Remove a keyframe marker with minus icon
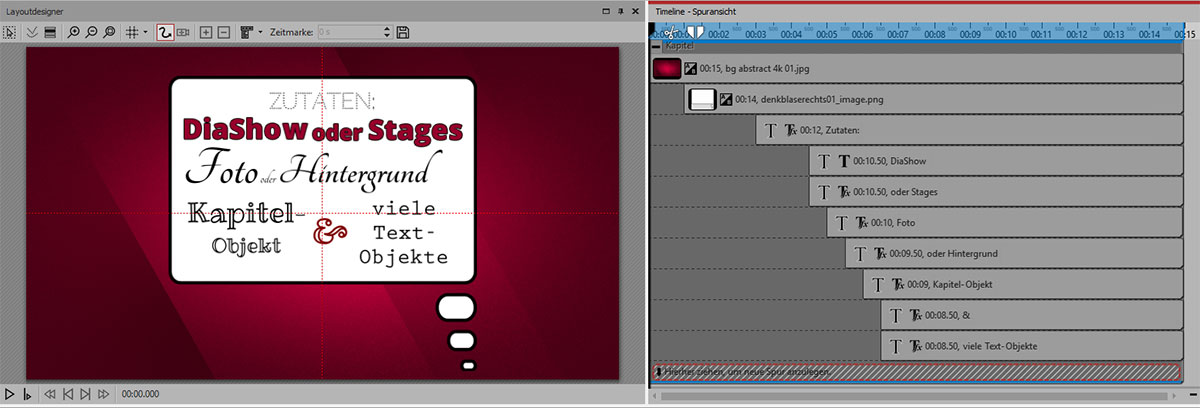This screenshot has width=1200, height=408. point(224,32)
